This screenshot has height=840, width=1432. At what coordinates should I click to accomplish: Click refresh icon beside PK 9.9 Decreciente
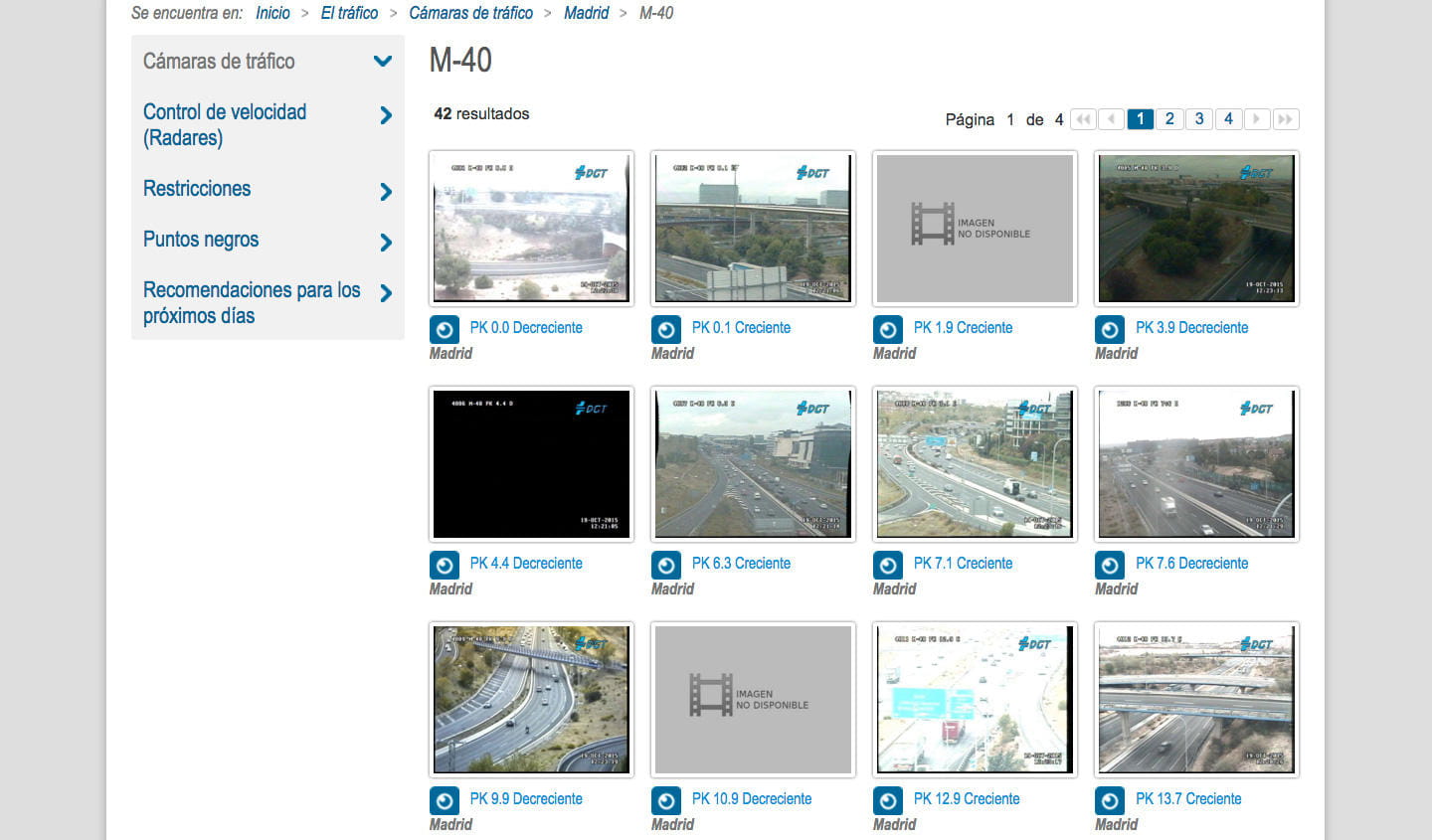(x=445, y=801)
